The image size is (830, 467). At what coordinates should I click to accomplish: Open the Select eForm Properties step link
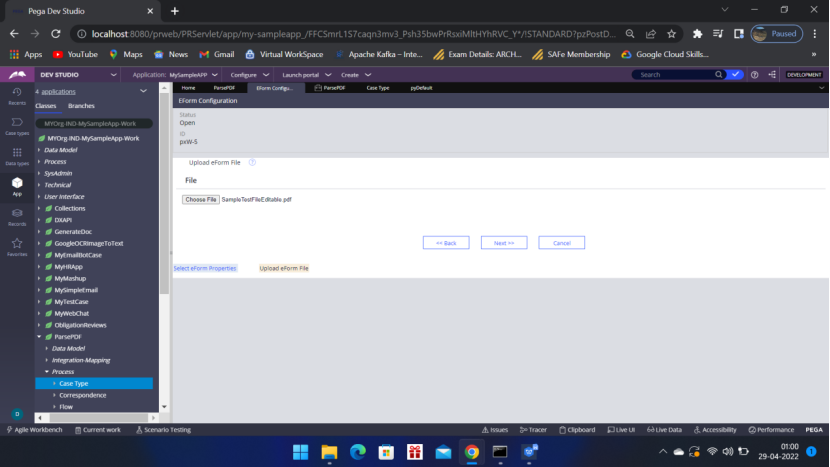point(205,268)
